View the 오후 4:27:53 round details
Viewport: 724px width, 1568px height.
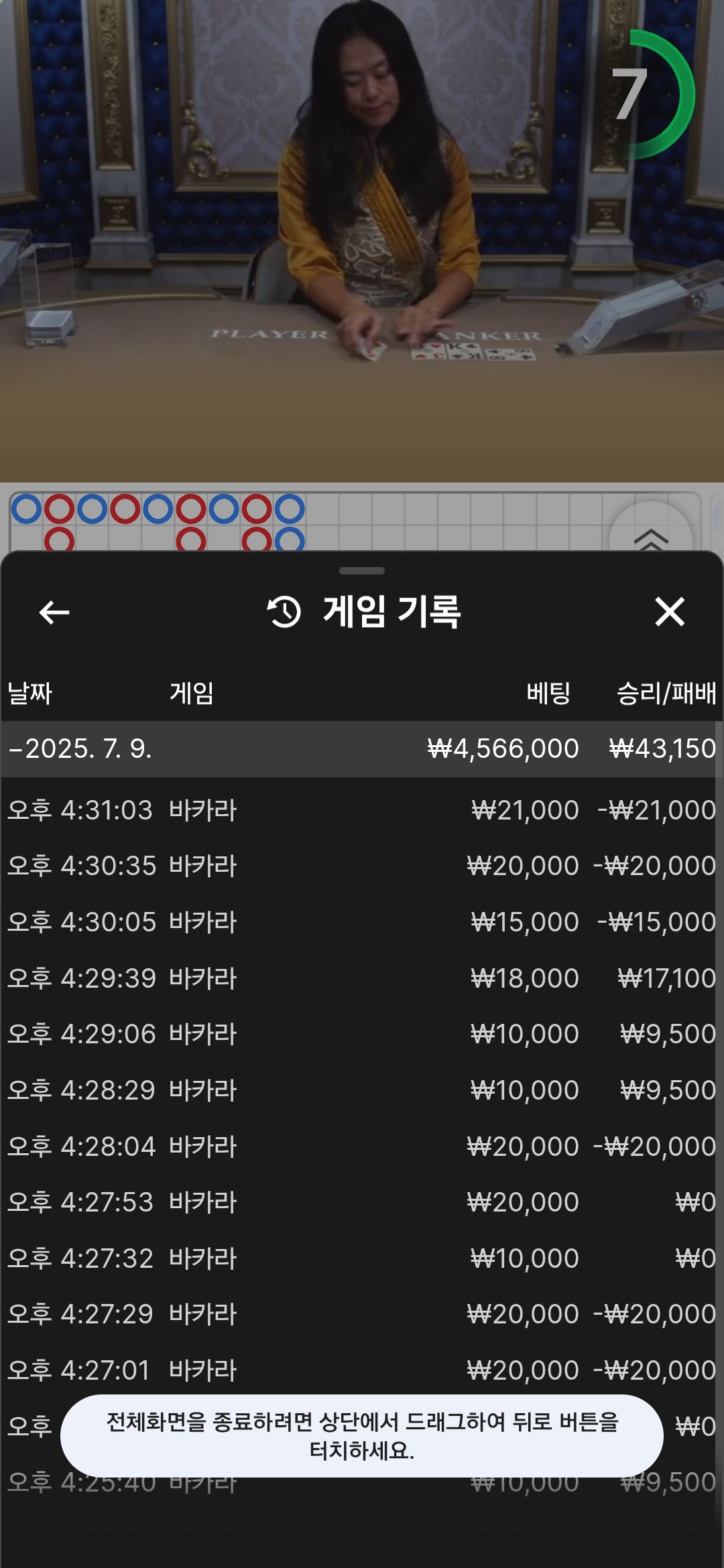click(x=361, y=1202)
